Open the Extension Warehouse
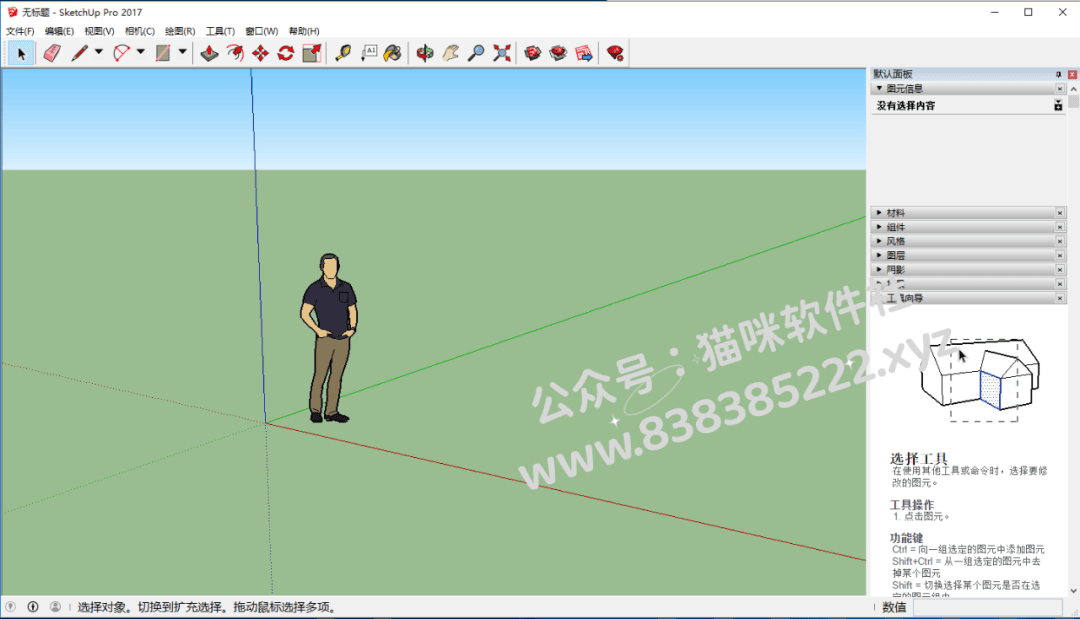Viewport: 1080px width, 619px height. [558, 53]
